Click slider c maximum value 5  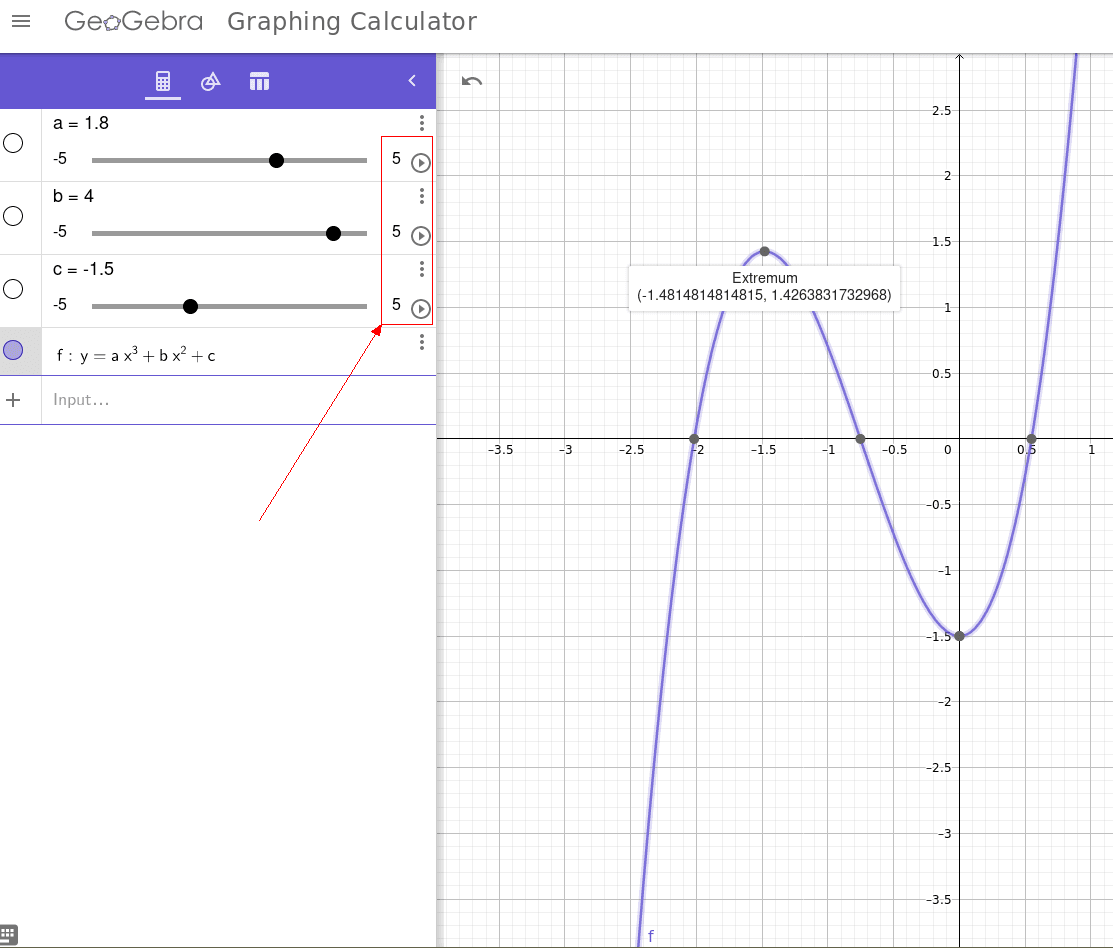click(396, 304)
